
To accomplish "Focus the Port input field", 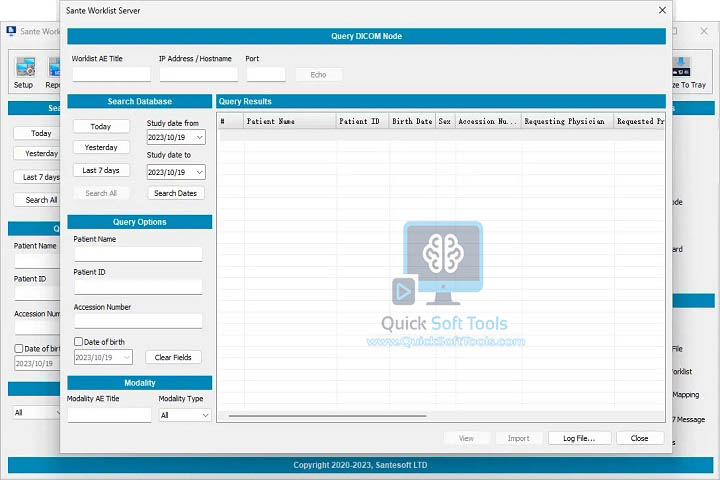I will coord(266,74).
